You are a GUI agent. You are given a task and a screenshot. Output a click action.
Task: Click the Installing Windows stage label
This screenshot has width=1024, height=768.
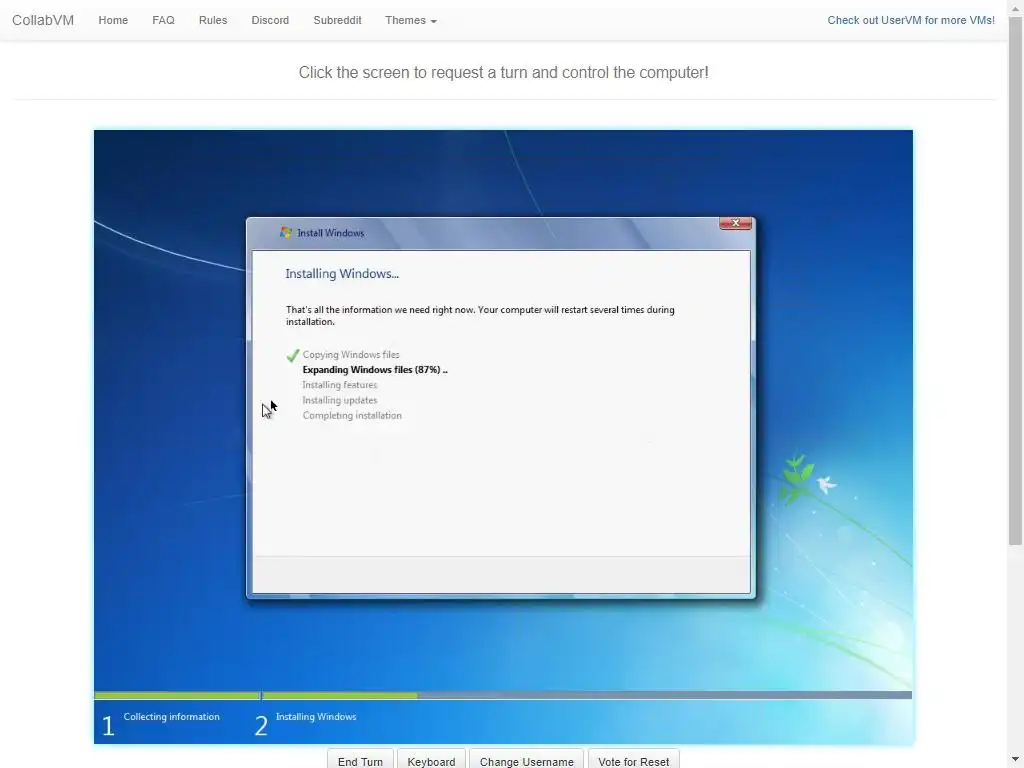[316, 716]
